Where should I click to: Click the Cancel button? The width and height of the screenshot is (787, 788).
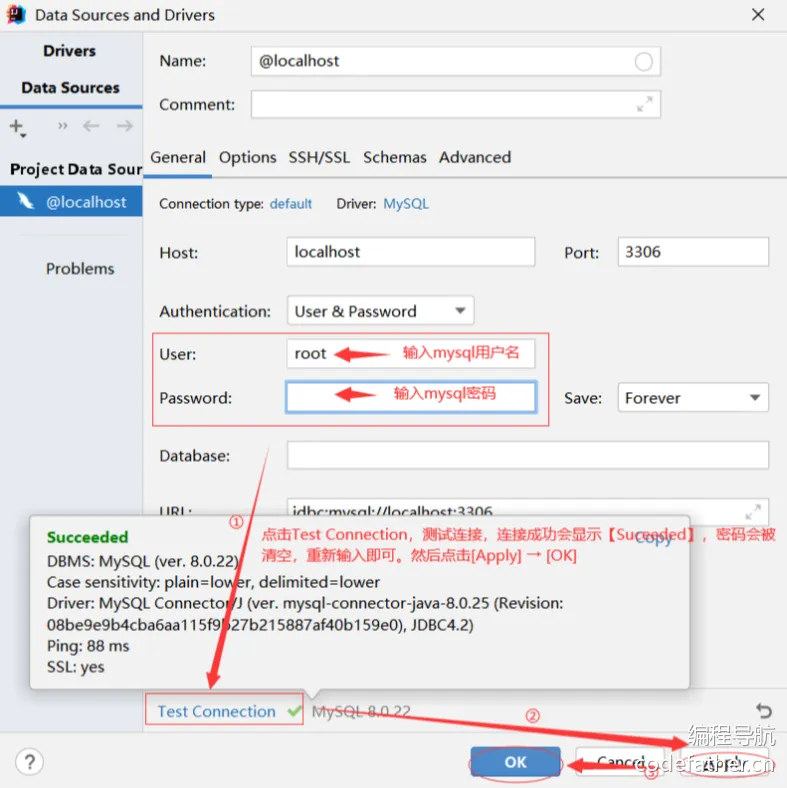point(620,762)
